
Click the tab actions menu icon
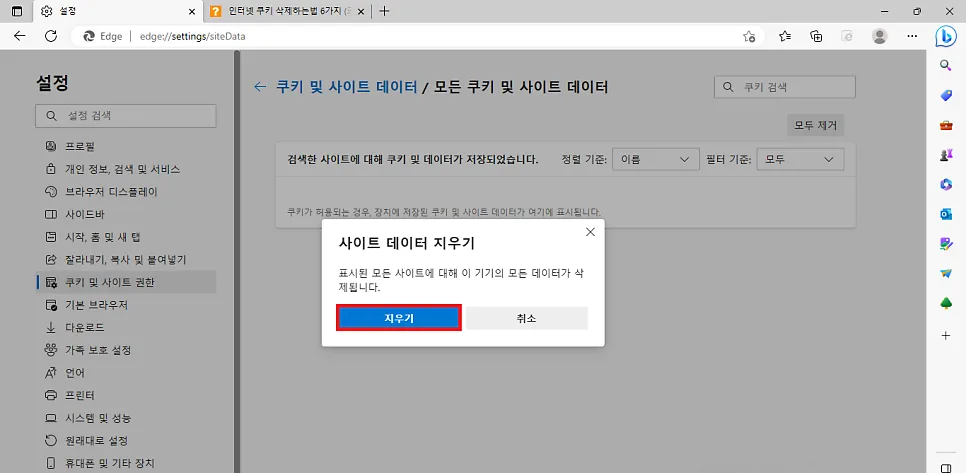[x=17, y=11]
